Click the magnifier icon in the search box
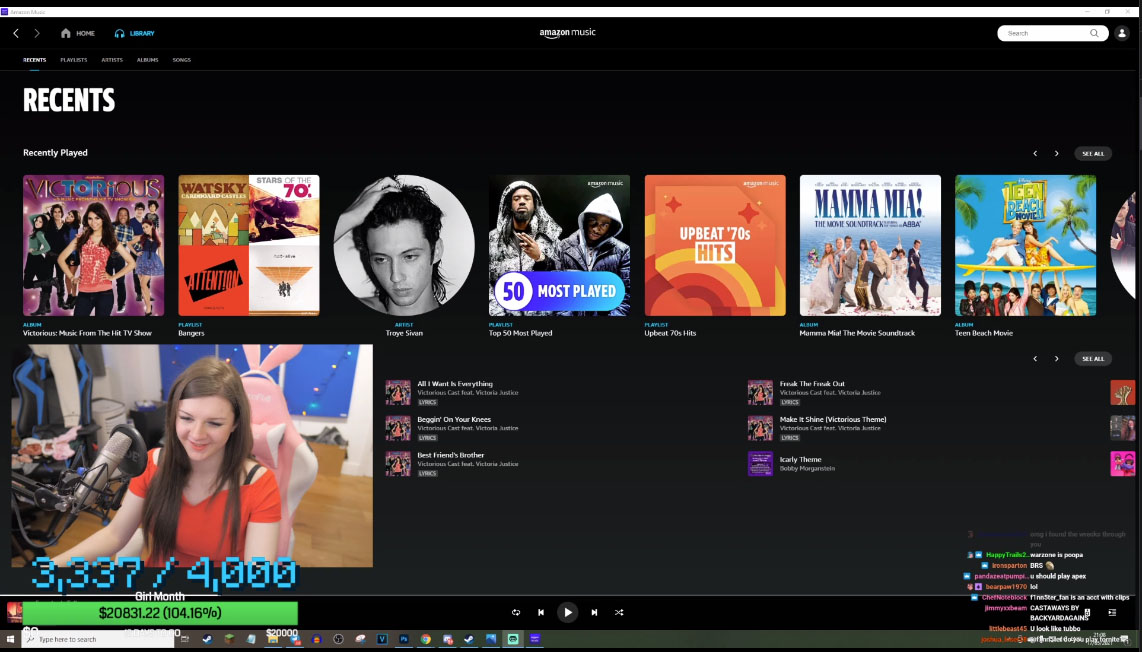Screen dimensions: 1142x652 pos(1094,34)
